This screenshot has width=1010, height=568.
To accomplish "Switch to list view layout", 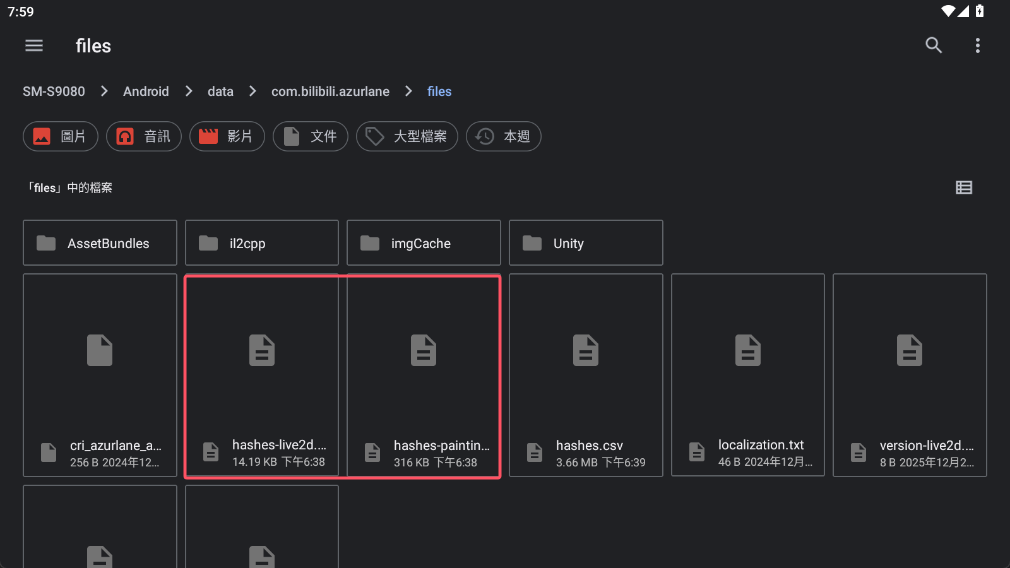I will click(964, 187).
